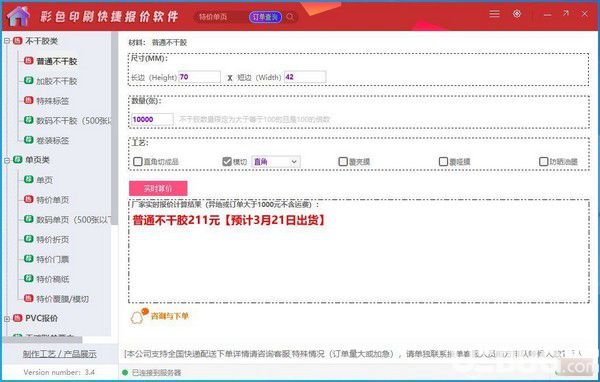Viewport: 600px width, 382px height.
Task: Enable the 防晒油墨 checkbox
Action: (543, 162)
